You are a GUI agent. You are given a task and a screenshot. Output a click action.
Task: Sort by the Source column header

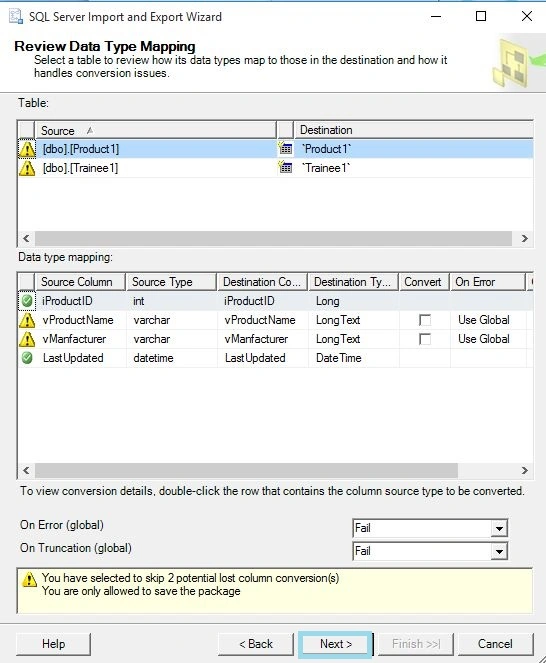pyautogui.click(x=156, y=131)
